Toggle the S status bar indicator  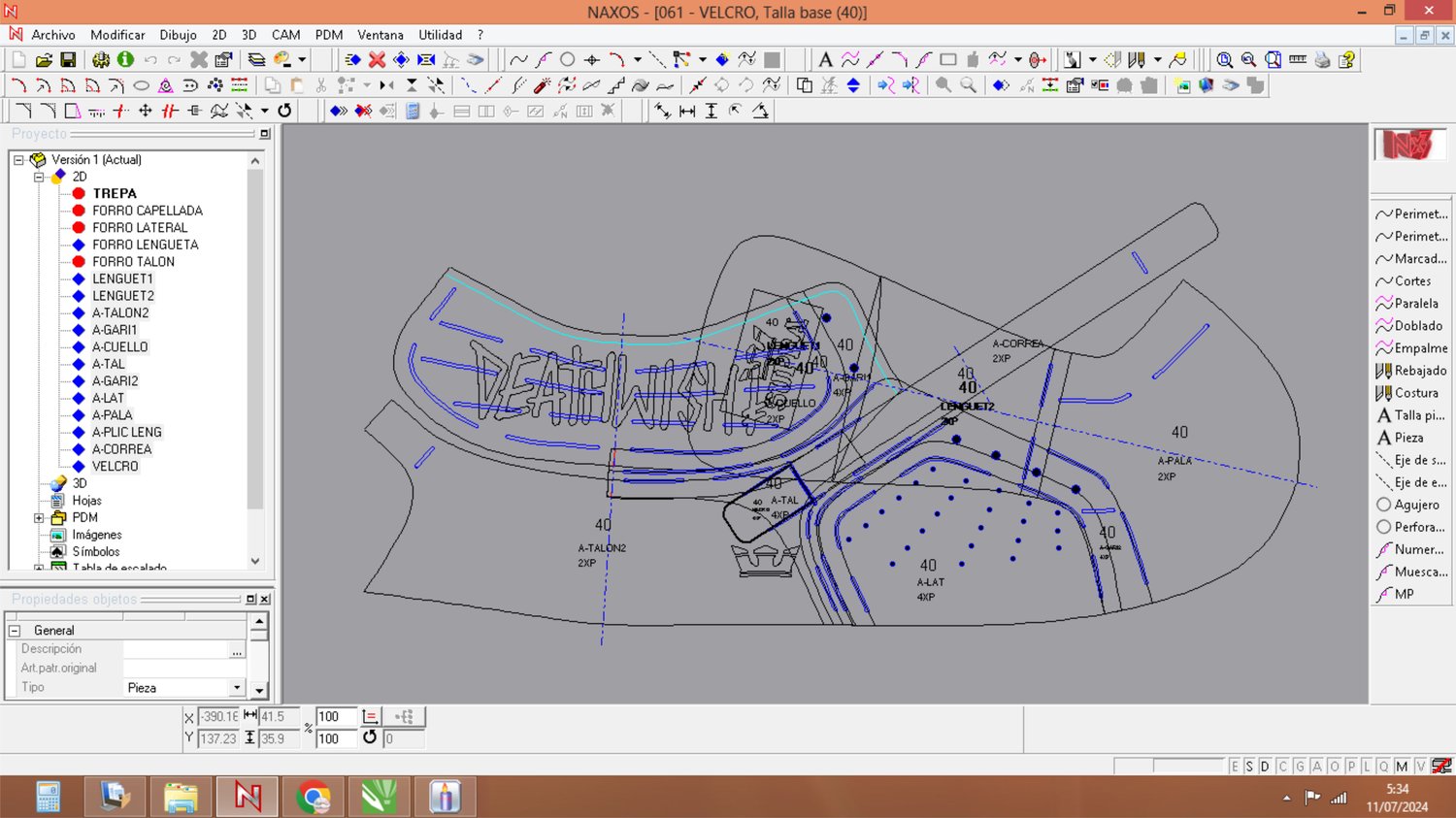1249,767
